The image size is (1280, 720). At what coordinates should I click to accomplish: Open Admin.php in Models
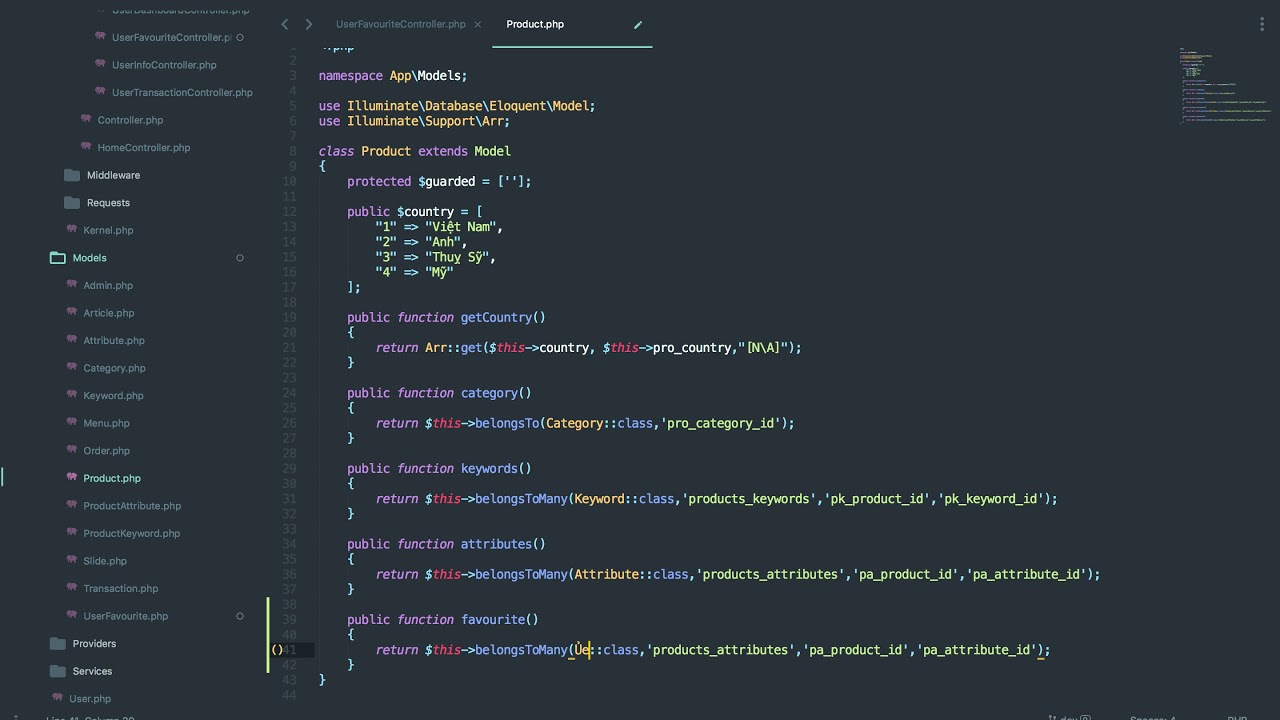tap(108, 285)
